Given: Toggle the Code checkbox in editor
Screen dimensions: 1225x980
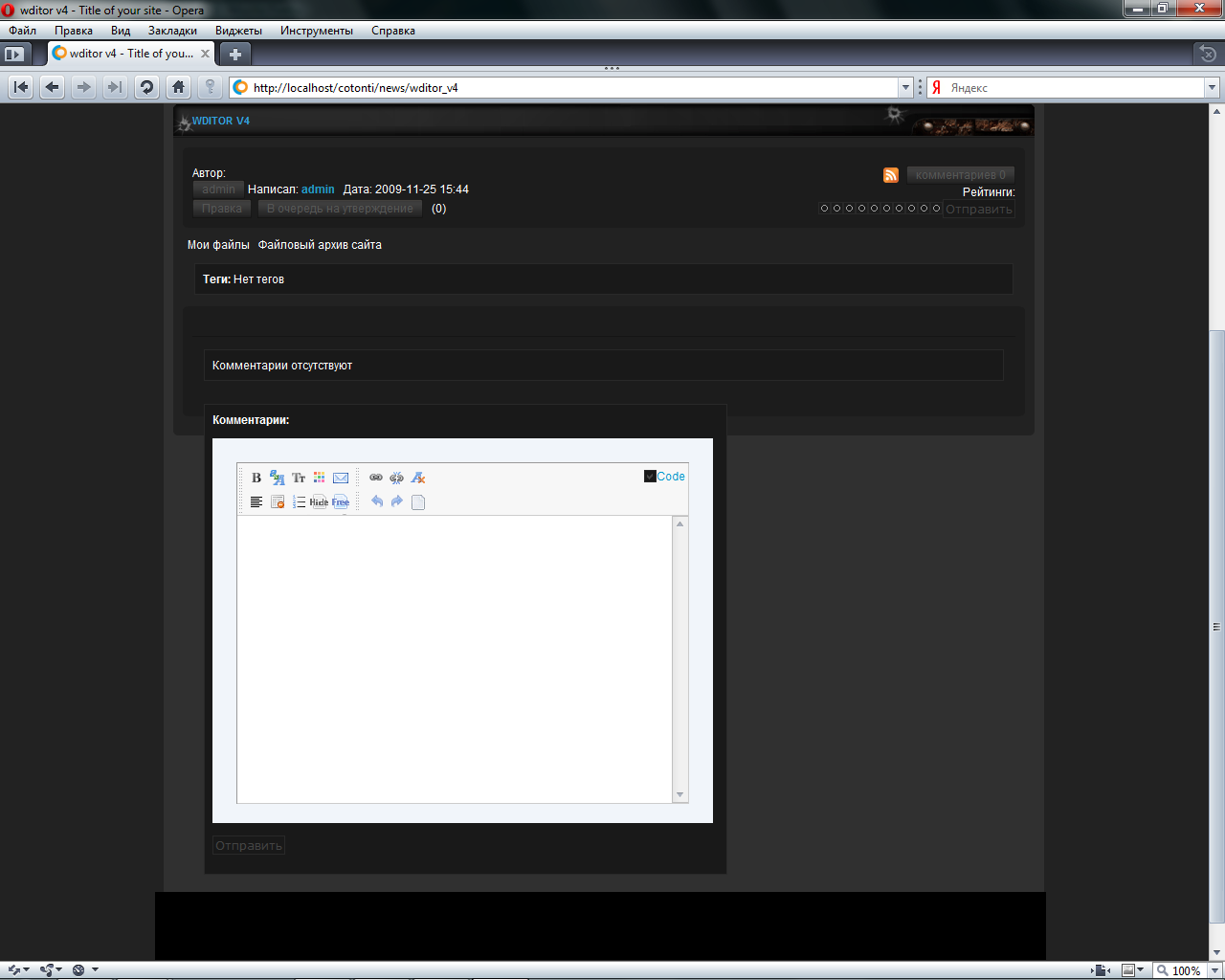Looking at the screenshot, I should click(x=650, y=477).
